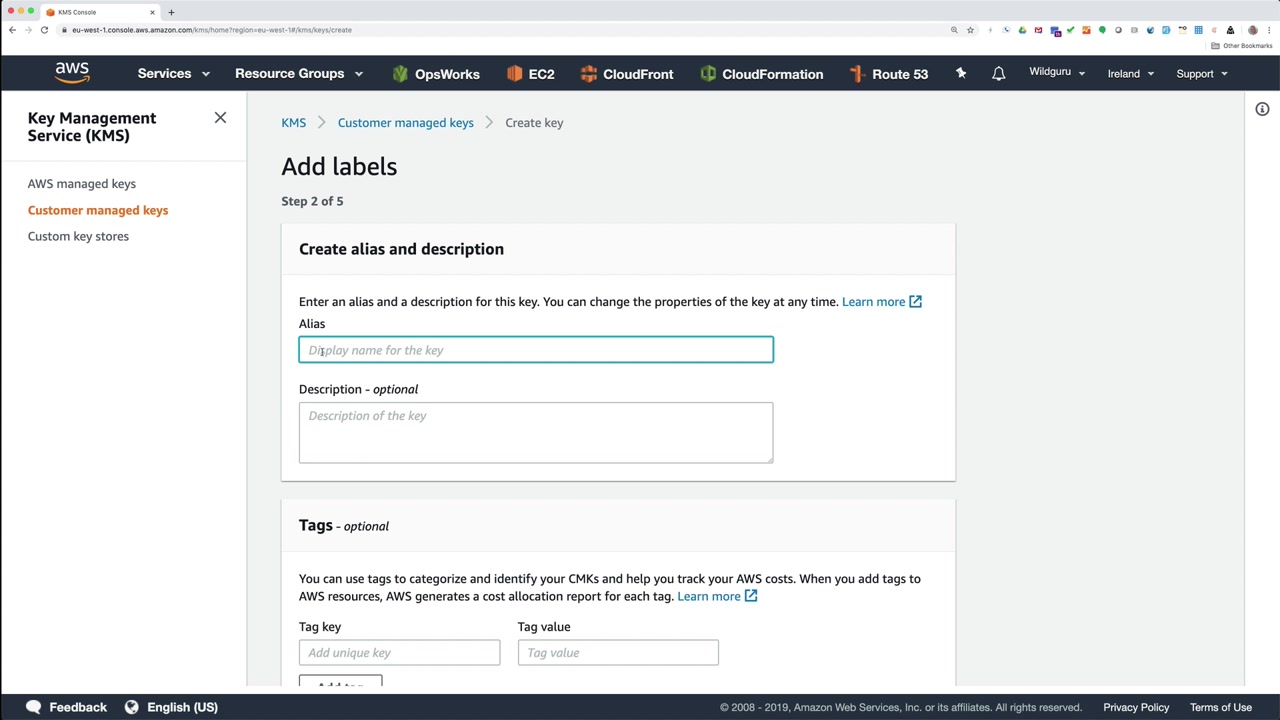Select AWS managed keys in sidebar
1280x720 pixels.
82,184
